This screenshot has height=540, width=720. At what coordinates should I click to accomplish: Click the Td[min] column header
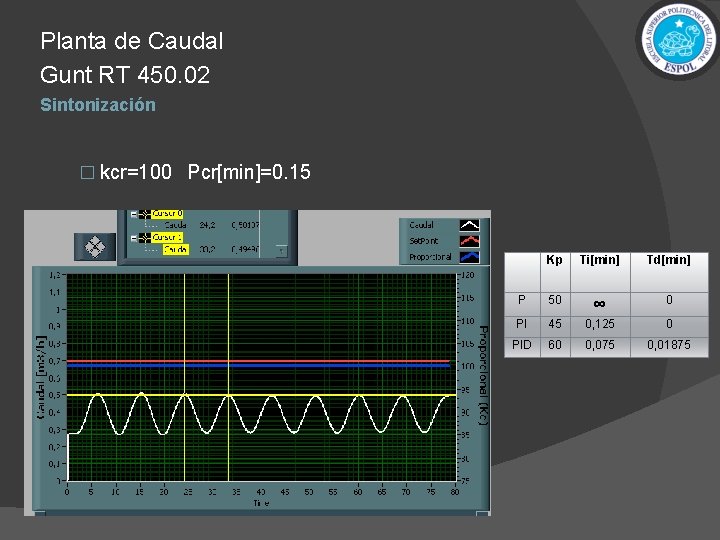[669, 260]
